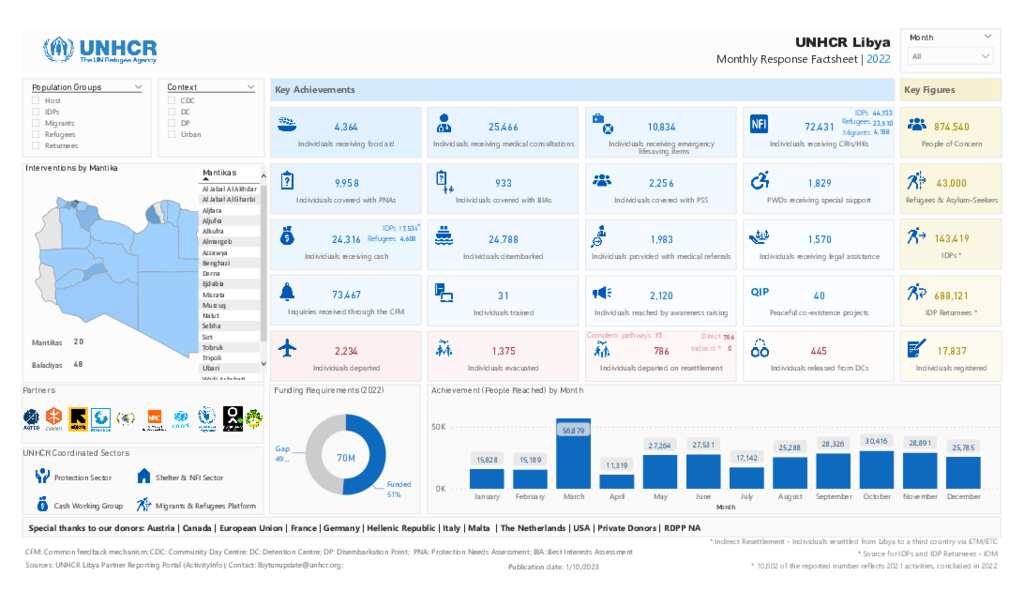Click the Migrants & Refugees Platform icon
Screen dimensions: 1024x591
(144, 503)
